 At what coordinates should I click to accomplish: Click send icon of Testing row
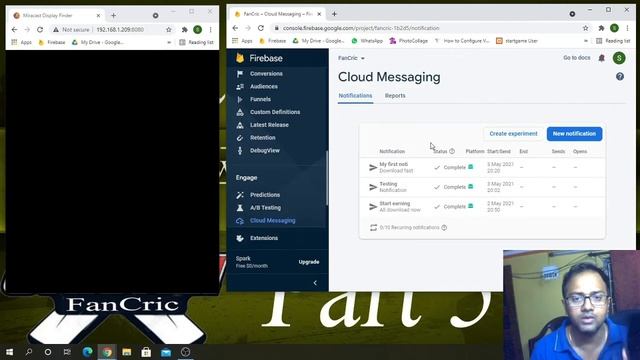click(373, 187)
